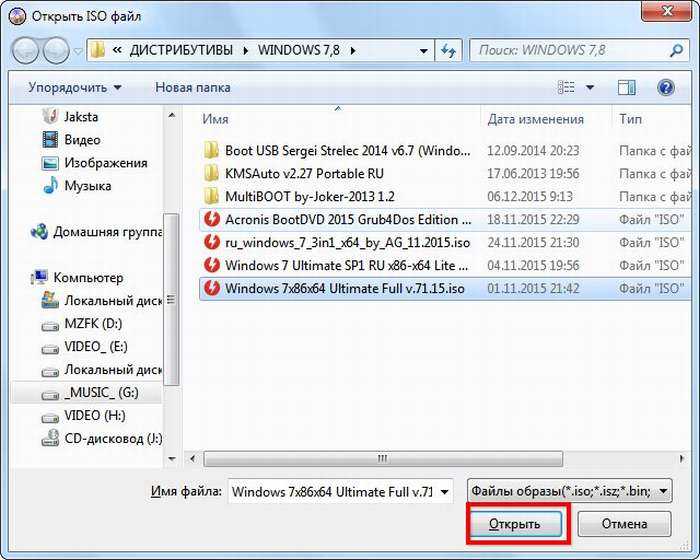Click the Имя файла input field
This screenshot has height=560, width=700.
click(333, 492)
